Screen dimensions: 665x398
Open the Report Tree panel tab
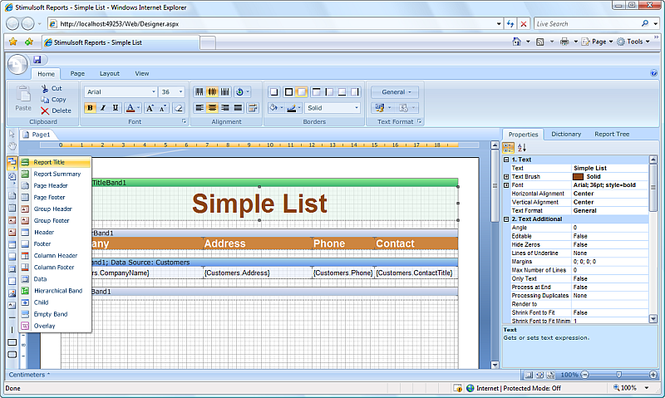(x=612, y=134)
